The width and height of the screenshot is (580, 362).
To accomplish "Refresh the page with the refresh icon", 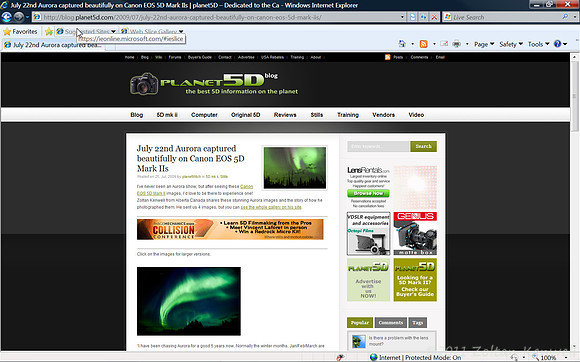I will pyautogui.click(x=423, y=17).
